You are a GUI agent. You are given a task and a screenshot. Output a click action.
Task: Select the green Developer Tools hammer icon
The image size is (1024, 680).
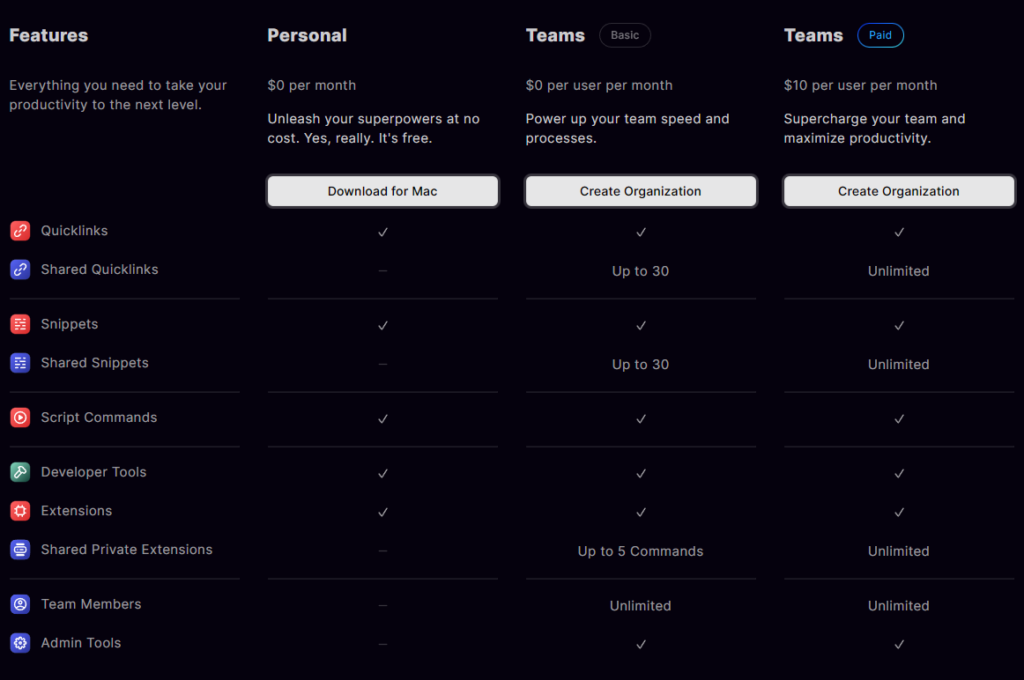pos(20,472)
